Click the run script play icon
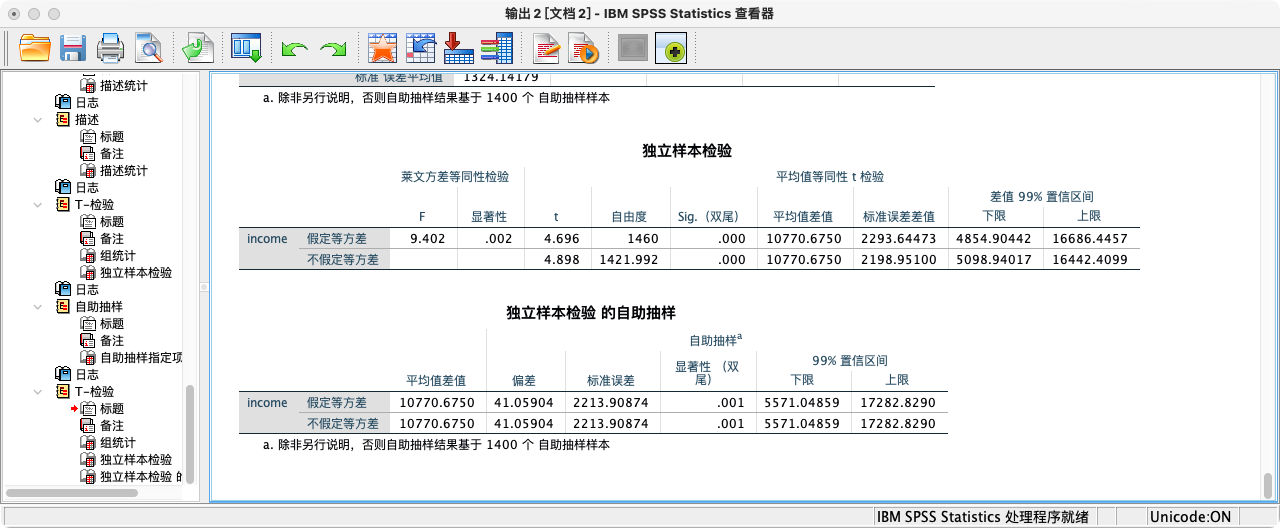Viewport: 1280px width, 528px height. pos(583,47)
